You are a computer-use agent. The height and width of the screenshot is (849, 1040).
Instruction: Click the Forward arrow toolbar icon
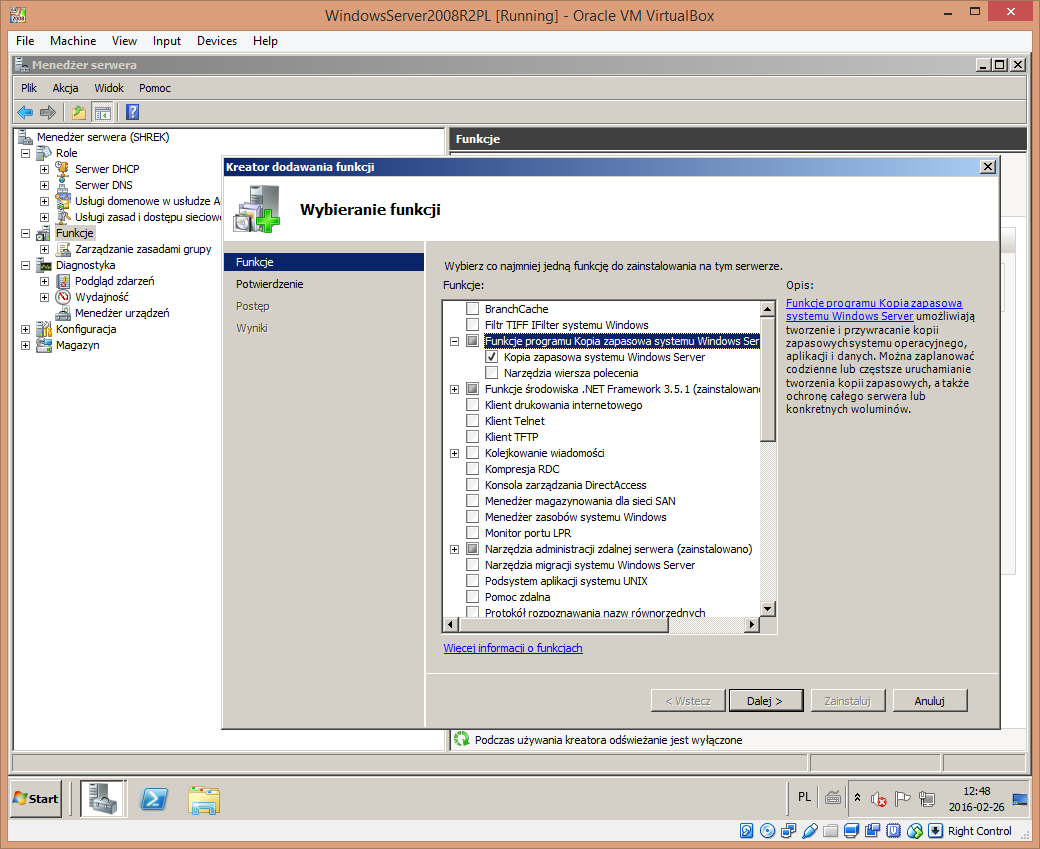pos(48,112)
